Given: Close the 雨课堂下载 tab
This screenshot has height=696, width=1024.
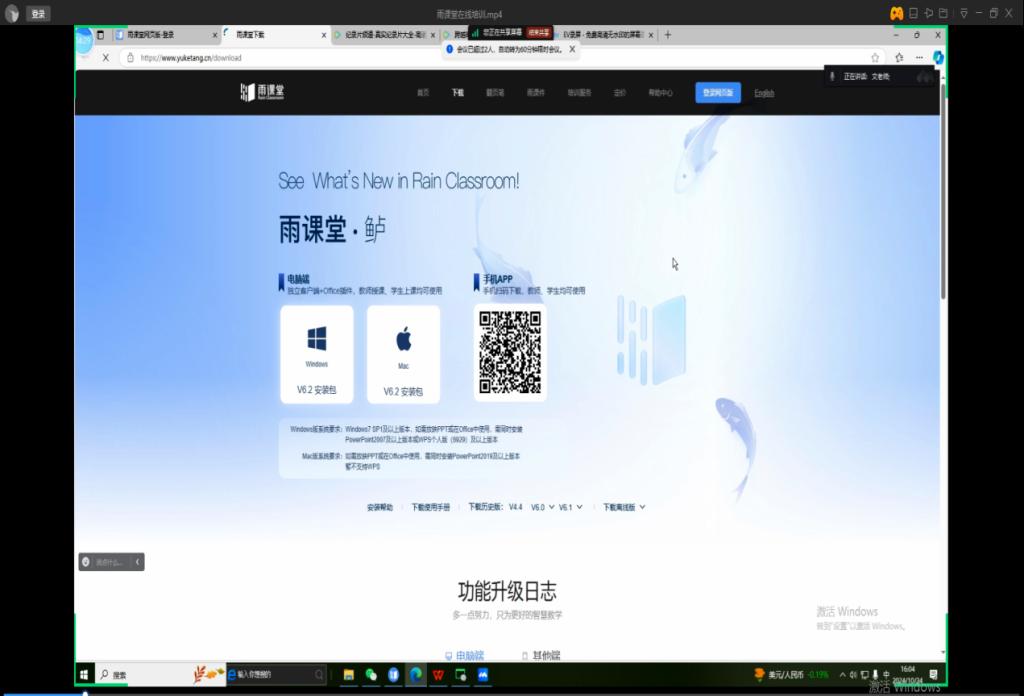Looking at the screenshot, I should click(x=324, y=35).
